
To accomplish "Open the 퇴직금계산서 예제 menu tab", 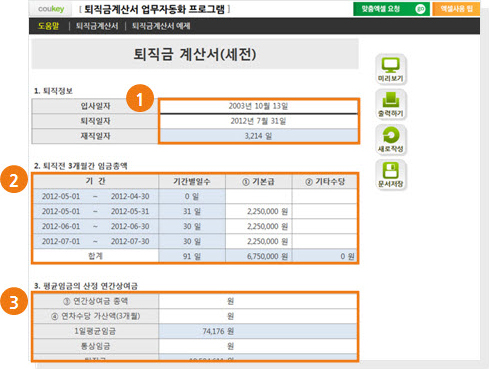I will coord(161,26).
